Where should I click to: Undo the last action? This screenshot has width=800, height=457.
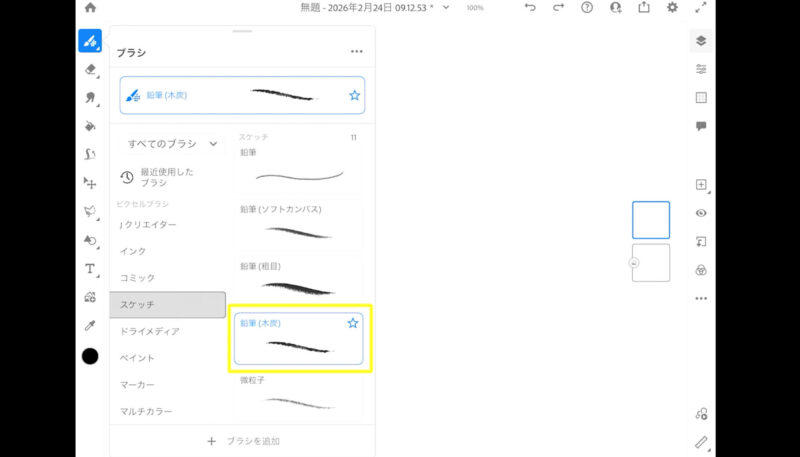tap(530, 8)
